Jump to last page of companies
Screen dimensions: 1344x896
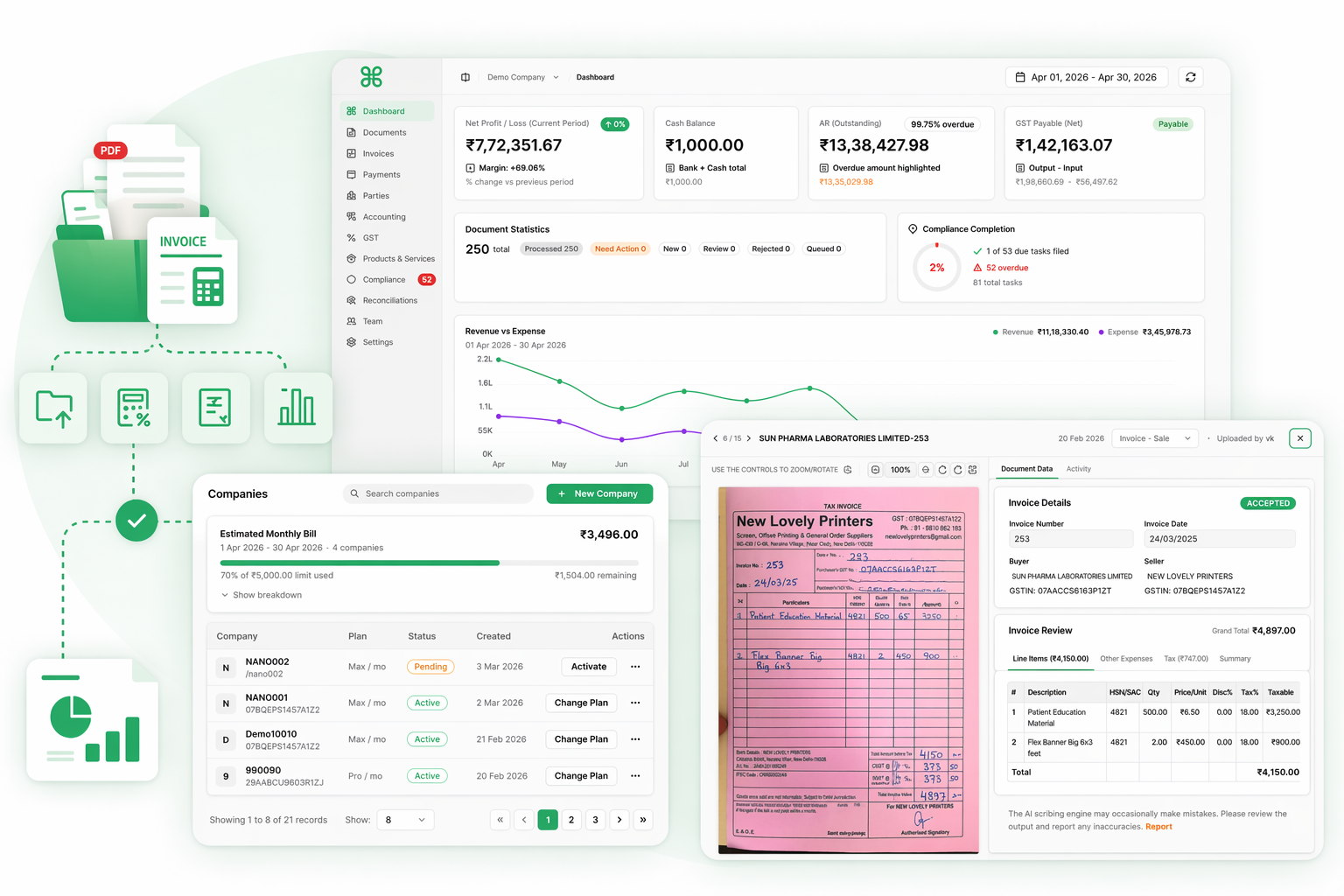point(643,820)
